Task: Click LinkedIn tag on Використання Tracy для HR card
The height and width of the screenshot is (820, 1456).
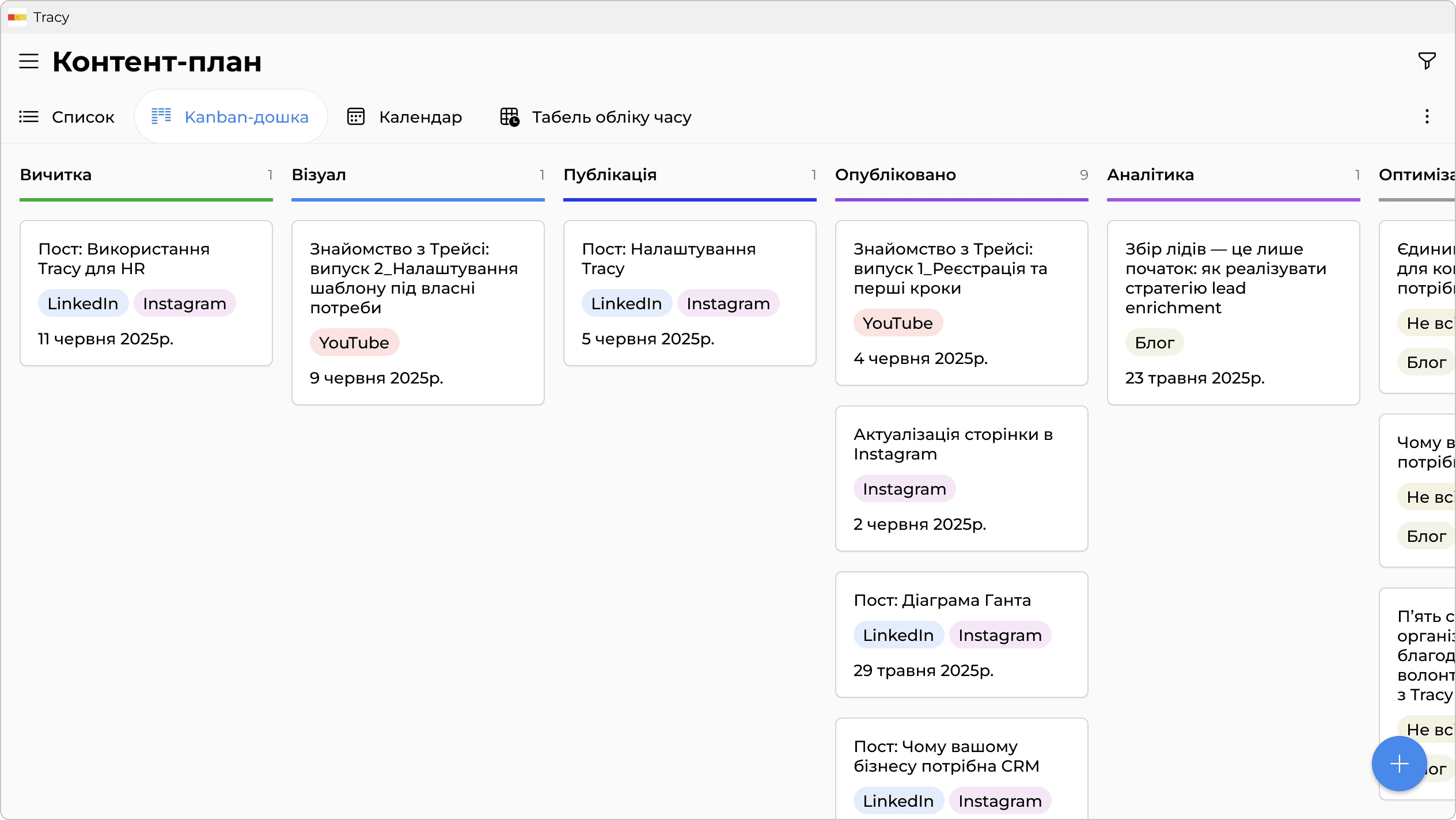Action: (83, 303)
